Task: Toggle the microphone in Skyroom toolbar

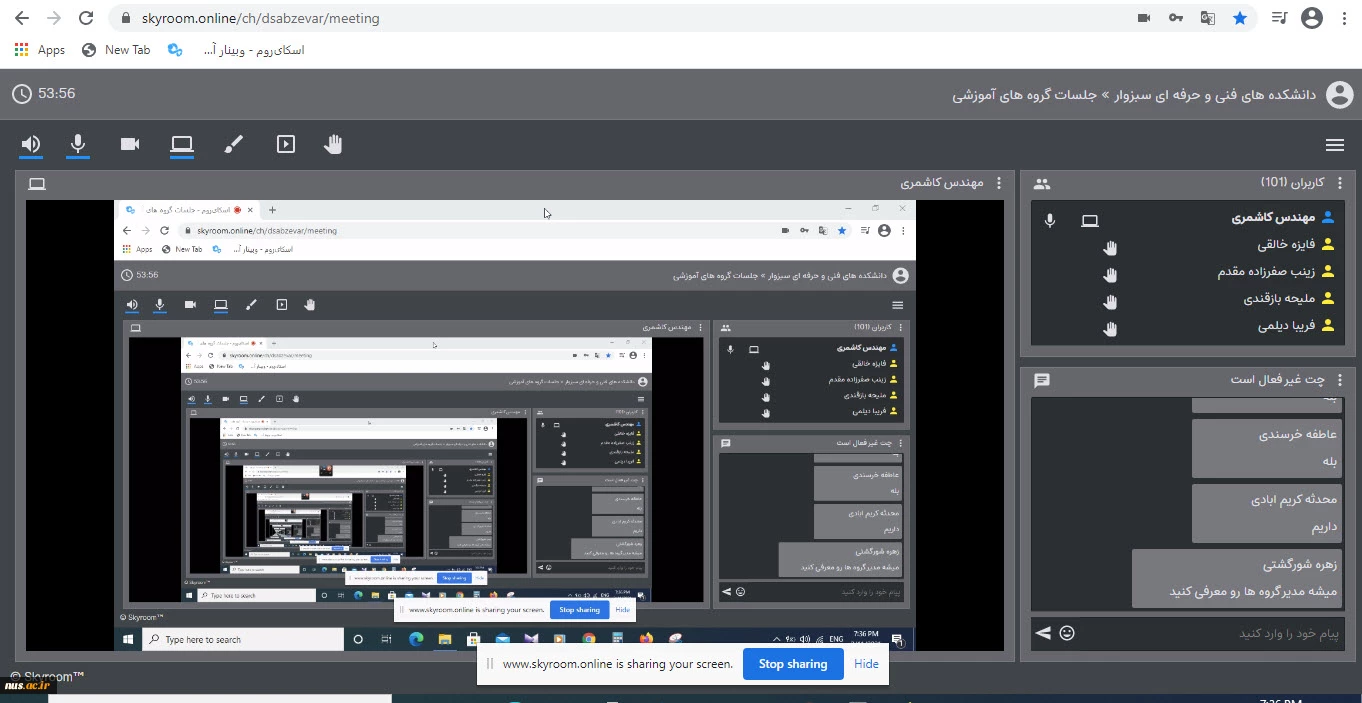Action: (78, 145)
